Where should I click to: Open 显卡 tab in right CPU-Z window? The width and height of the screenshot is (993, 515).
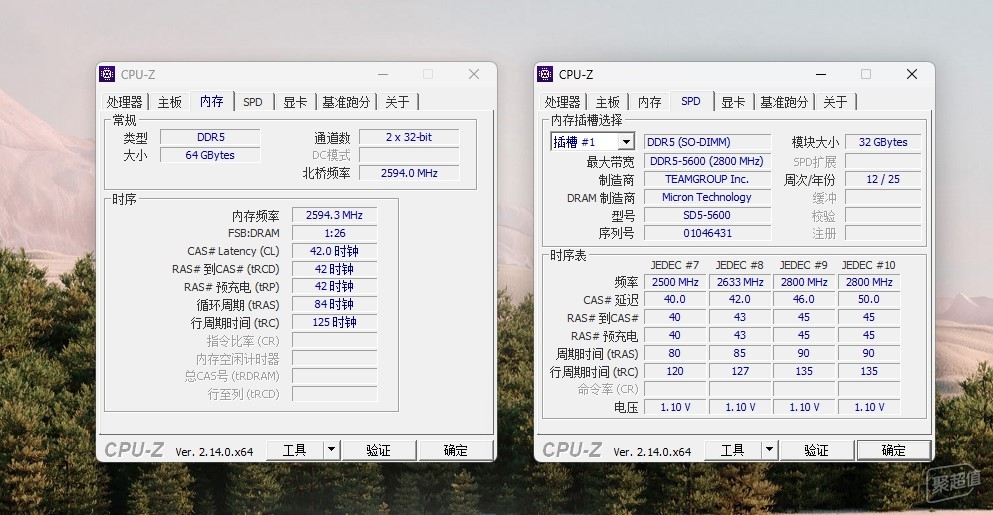733,102
